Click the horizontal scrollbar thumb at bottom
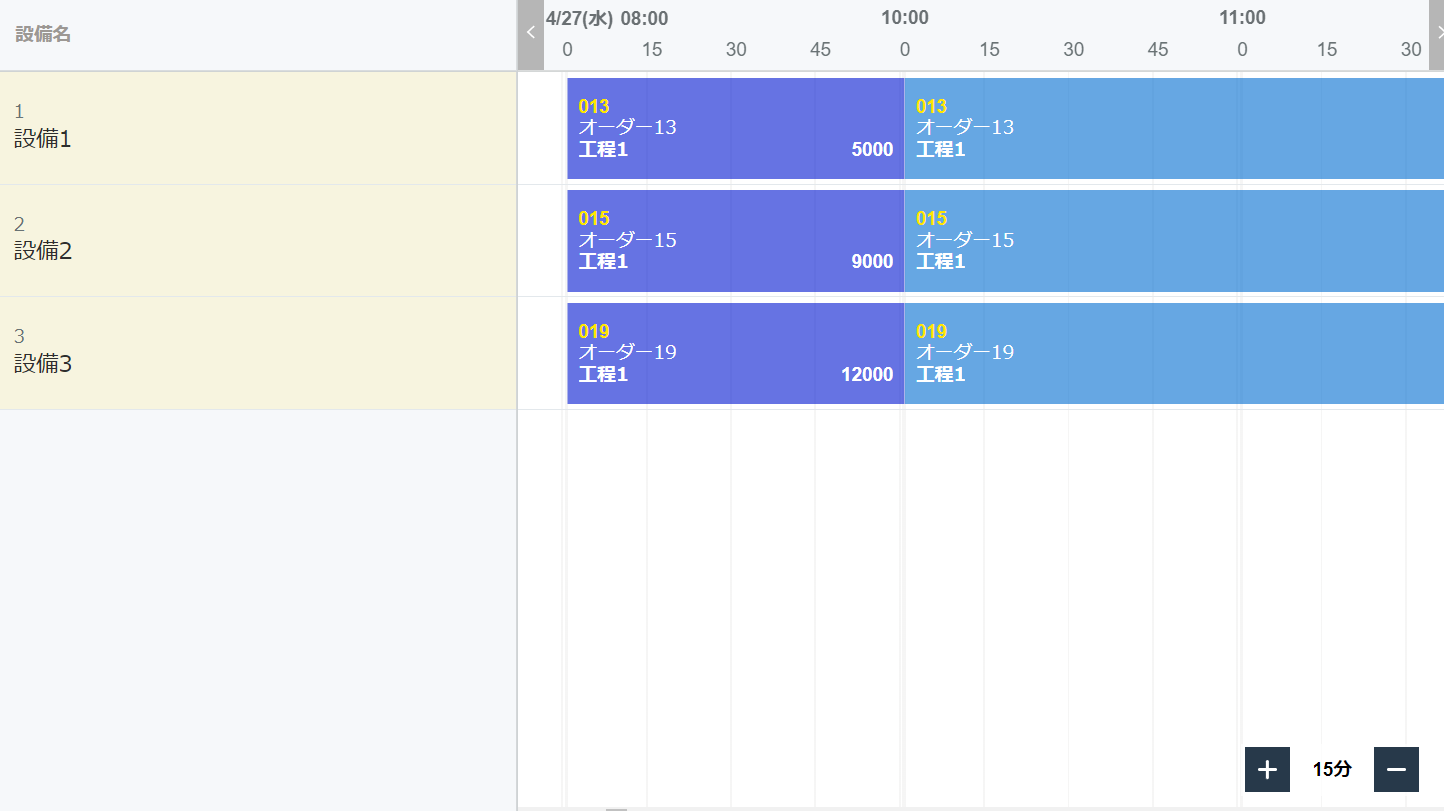Screen dimensions: 1444x811 click(x=616, y=808)
